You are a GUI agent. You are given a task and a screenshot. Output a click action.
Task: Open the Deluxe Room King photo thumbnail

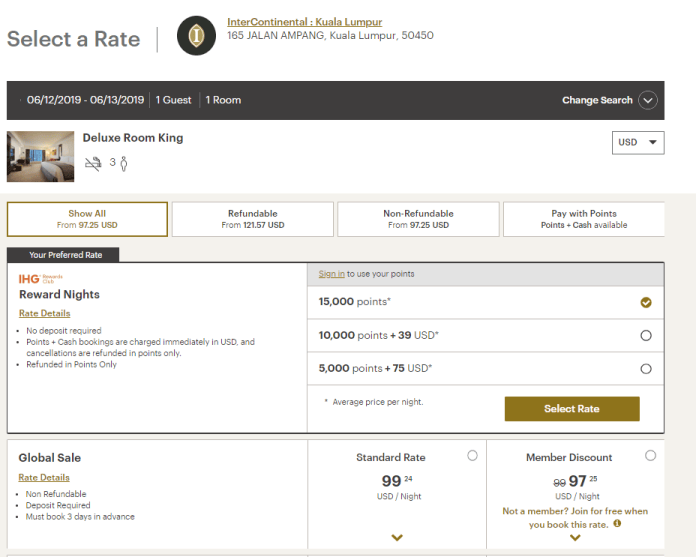pyautogui.click(x=40, y=156)
